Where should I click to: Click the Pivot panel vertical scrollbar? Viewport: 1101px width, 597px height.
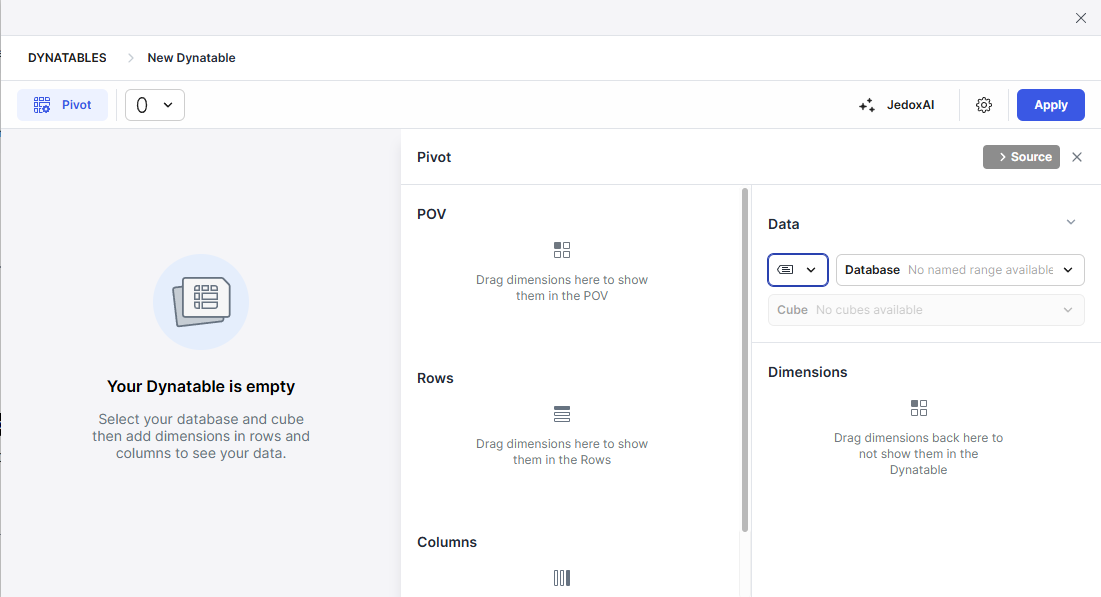click(x=745, y=358)
